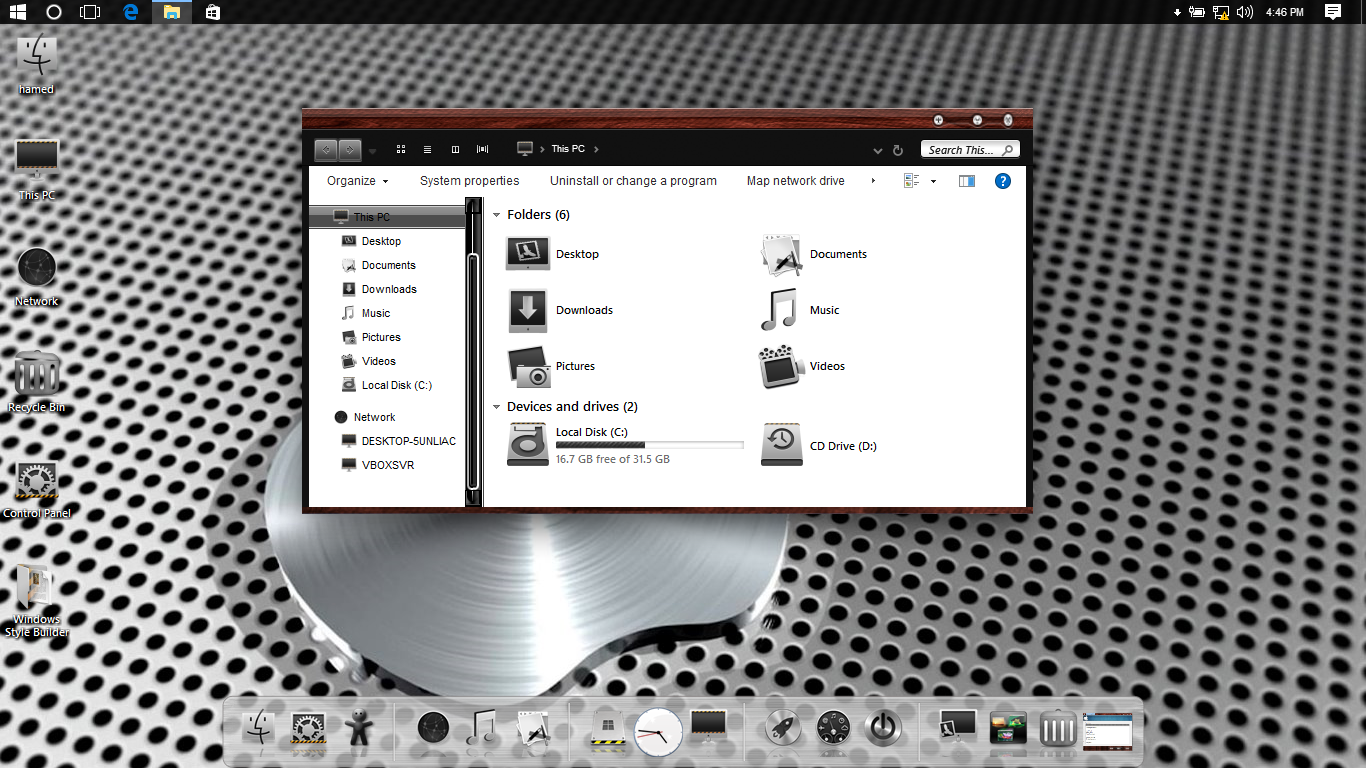Open the Music icon in the dock

[x=483, y=728]
